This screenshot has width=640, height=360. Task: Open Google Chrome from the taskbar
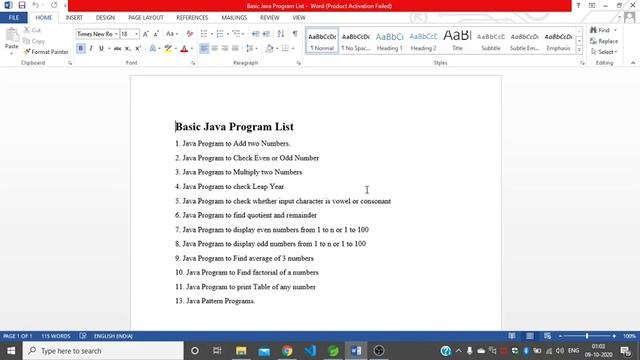pyautogui.click(x=287, y=351)
